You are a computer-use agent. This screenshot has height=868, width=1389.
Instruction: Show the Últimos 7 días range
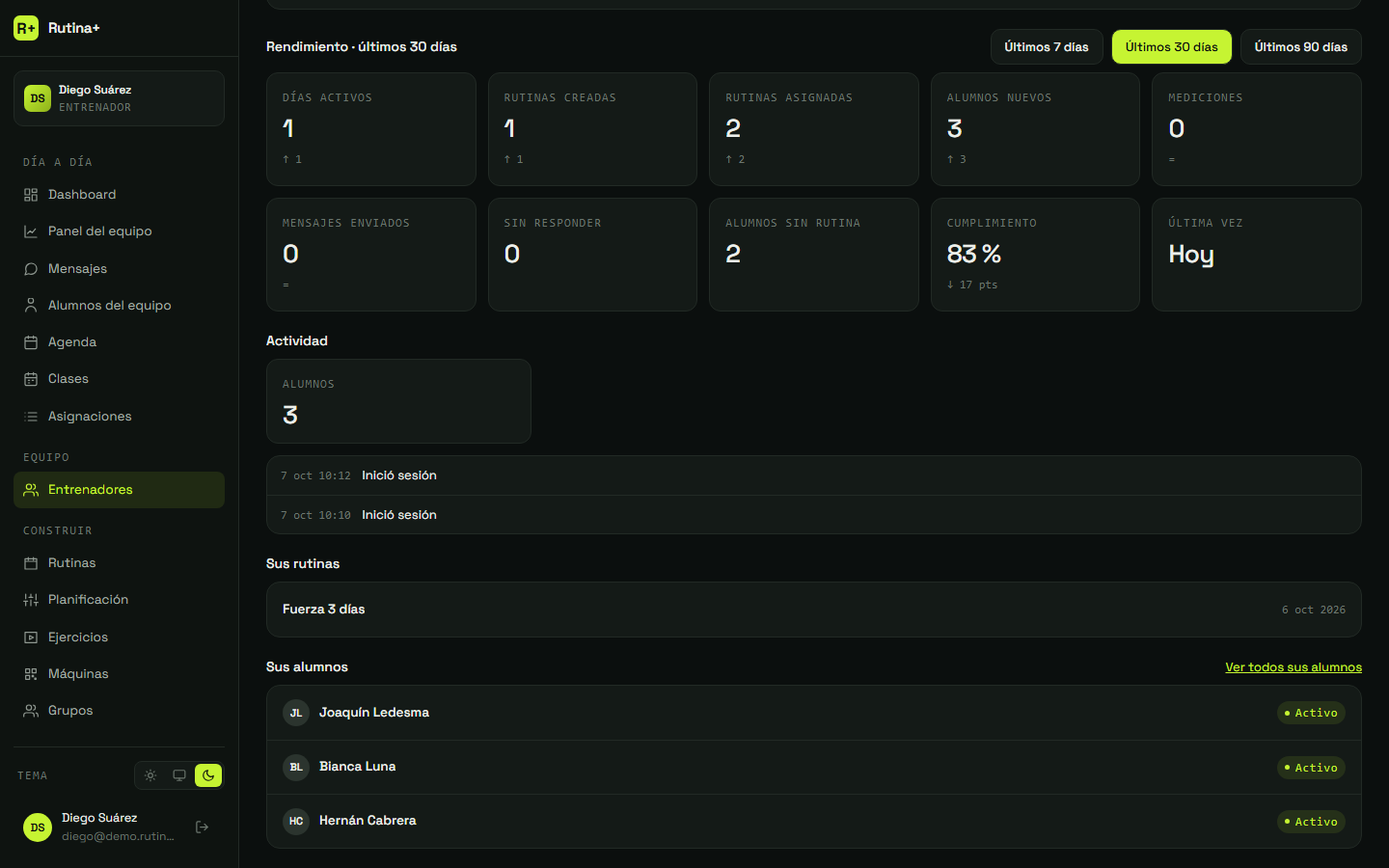[x=1047, y=47]
